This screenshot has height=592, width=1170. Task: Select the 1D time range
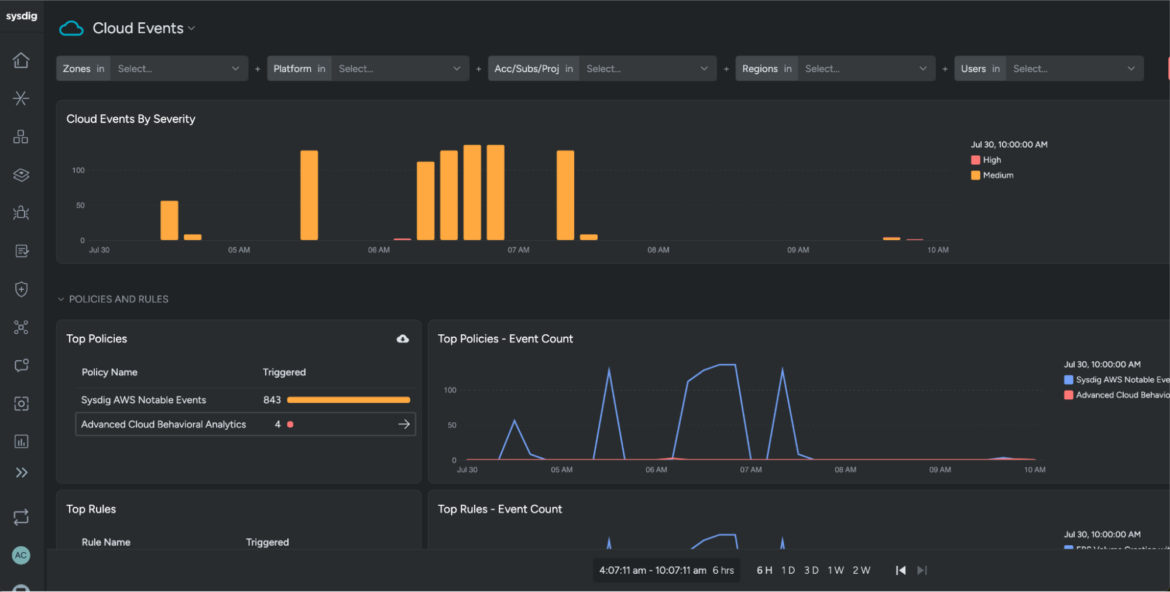pos(788,570)
